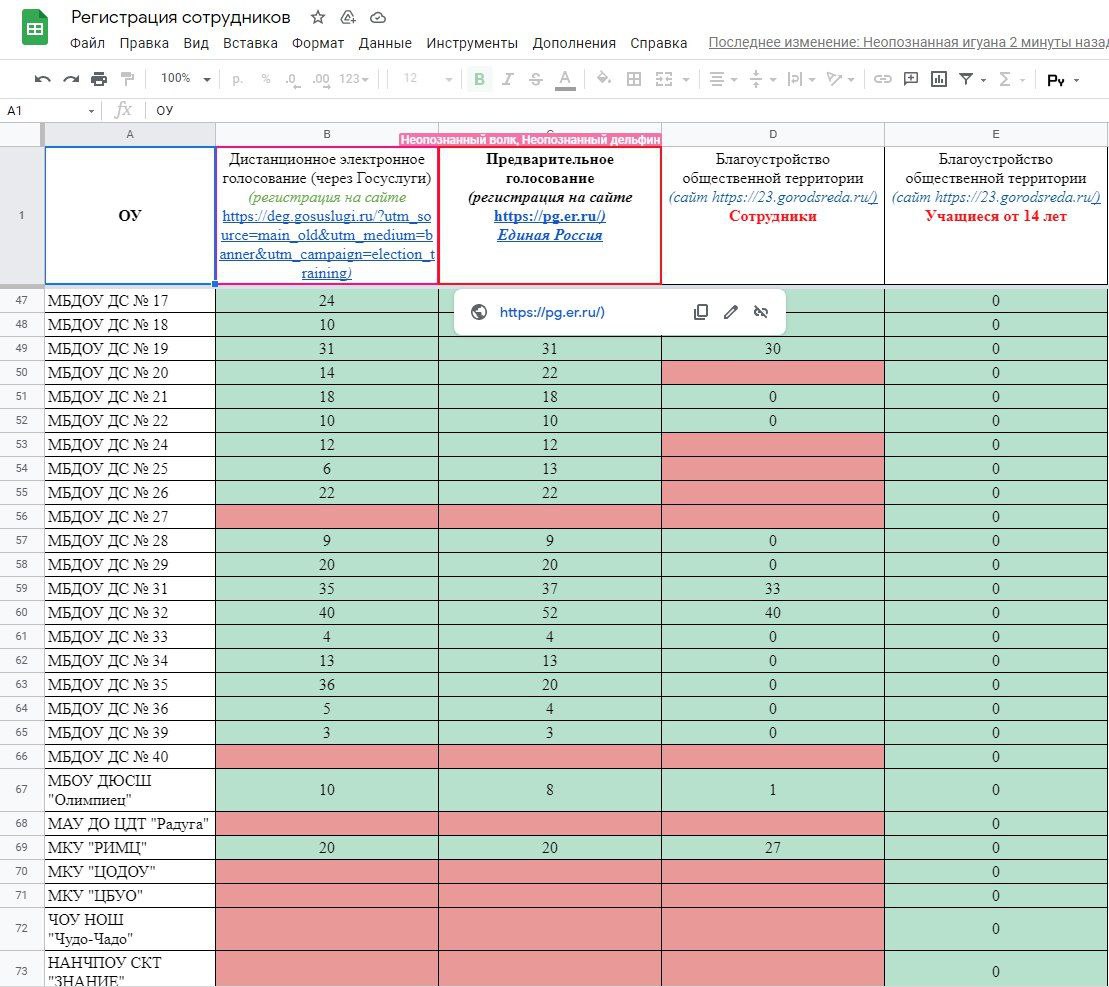
Task: Insert a comment
Action: pos(911,79)
